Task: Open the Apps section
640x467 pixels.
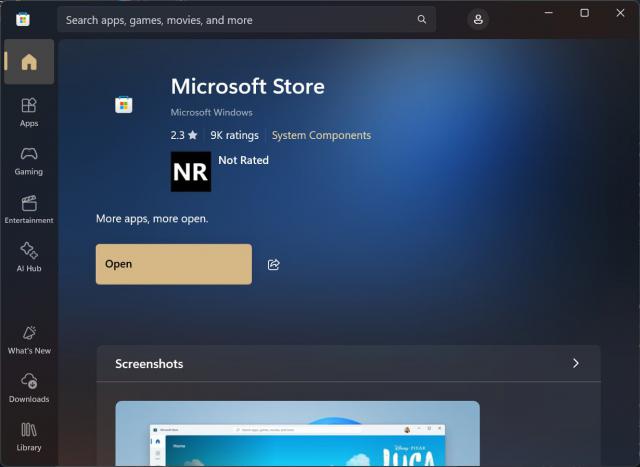Action: pyautogui.click(x=29, y=111)
